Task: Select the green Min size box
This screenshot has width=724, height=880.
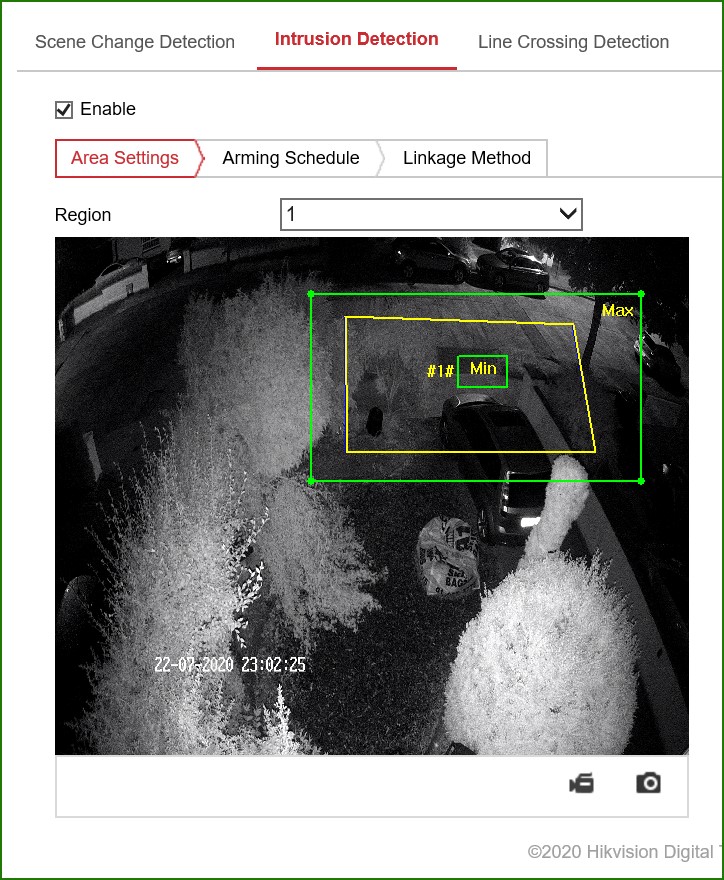Action: pyautogui.click(x=482, y=371)
